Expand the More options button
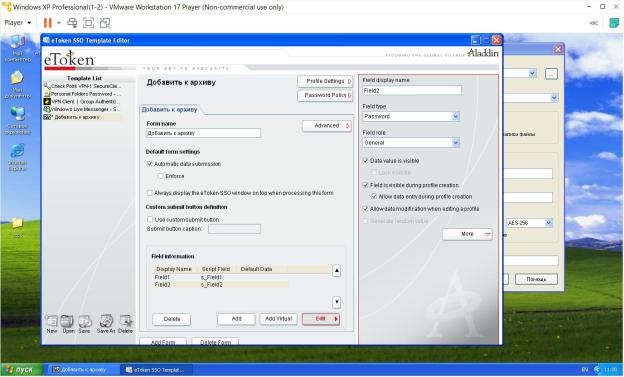The width and height of the screenshot is (624, 377). tap(467, 234)
